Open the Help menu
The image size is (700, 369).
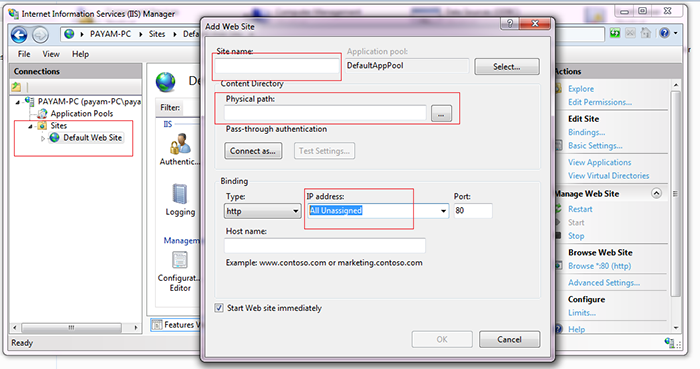pyautogui.click(x=80, y=54)
